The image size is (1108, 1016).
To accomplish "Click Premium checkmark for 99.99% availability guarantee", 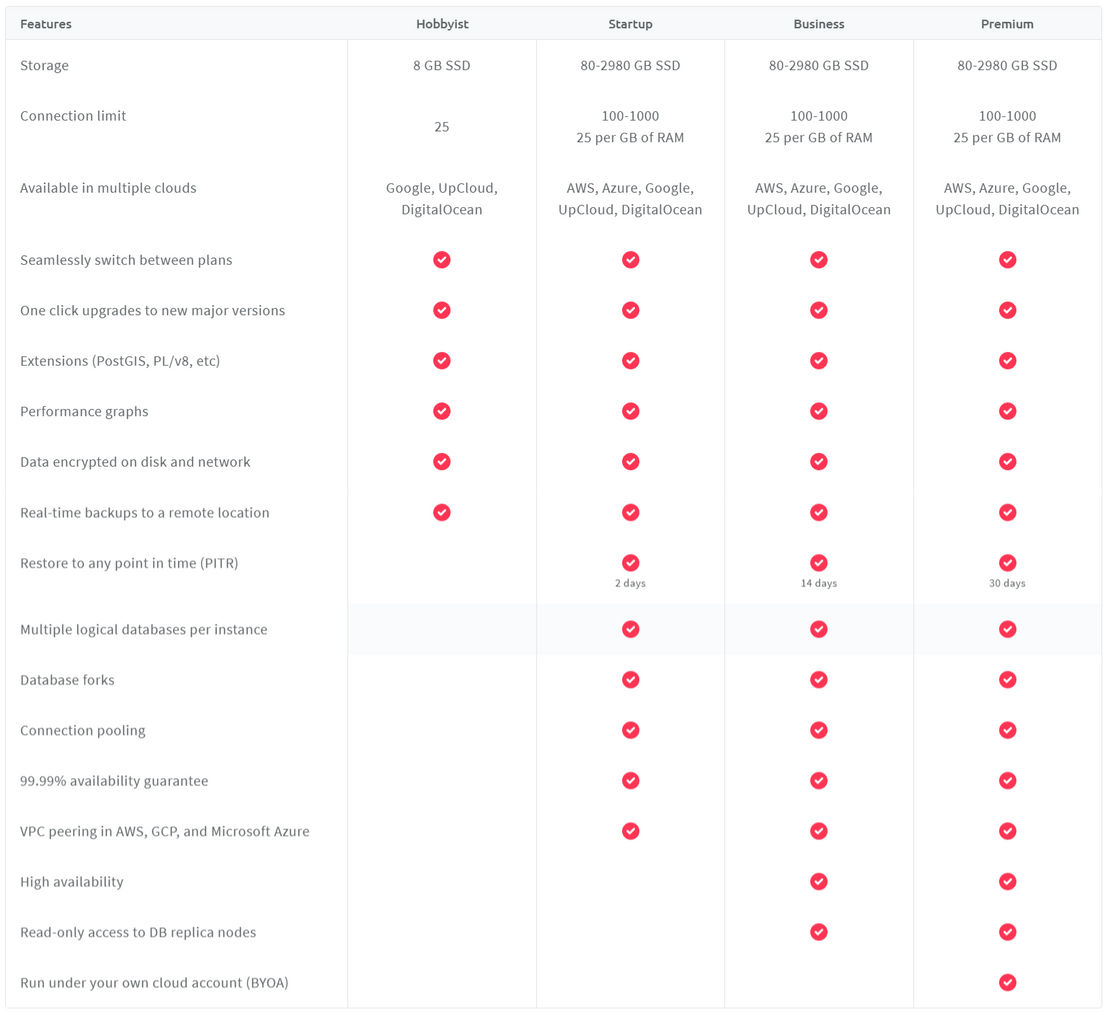I will 1007,781.
